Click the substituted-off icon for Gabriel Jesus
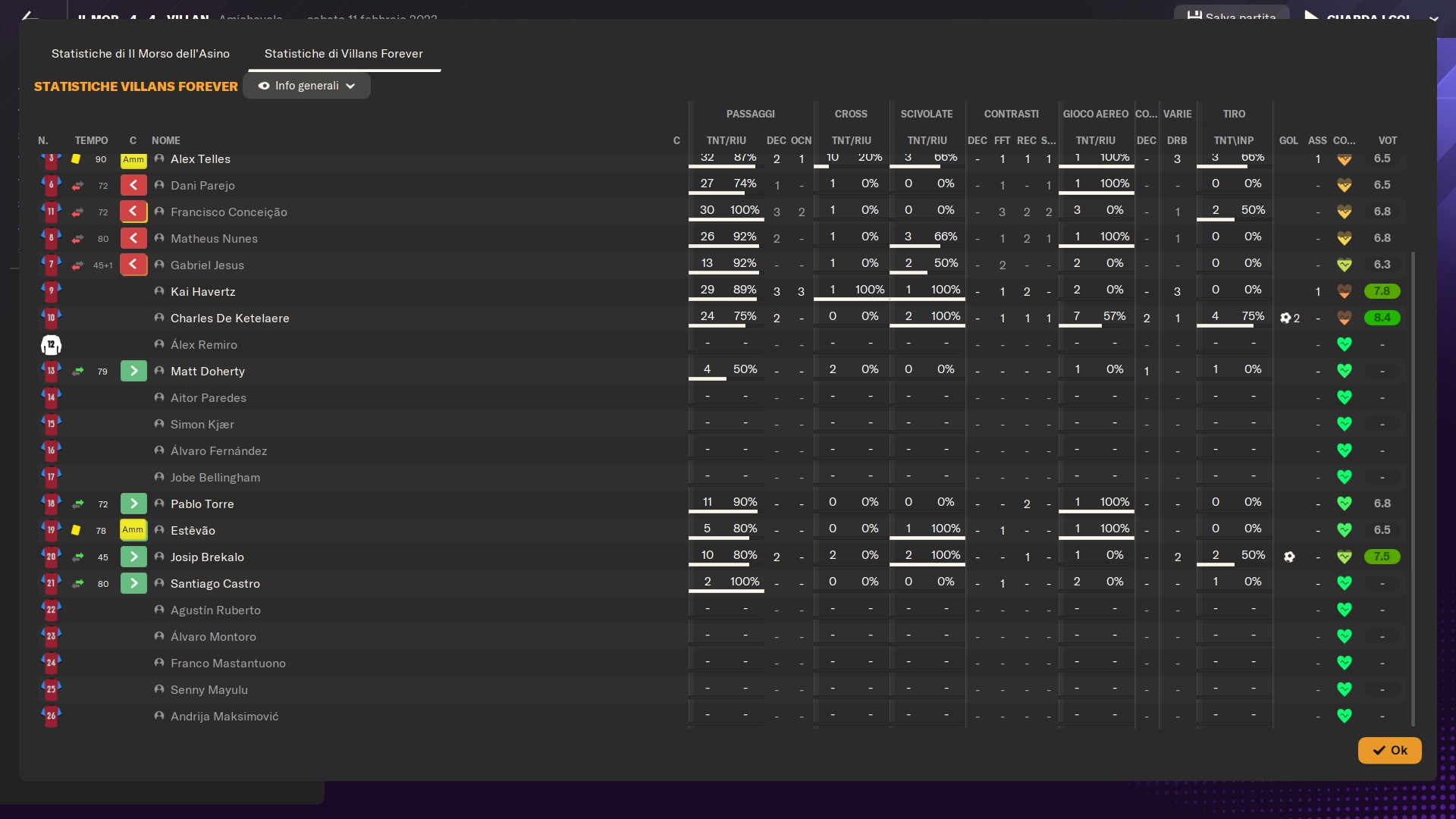The image size is (1456, 819). click(x=133, y=265)
